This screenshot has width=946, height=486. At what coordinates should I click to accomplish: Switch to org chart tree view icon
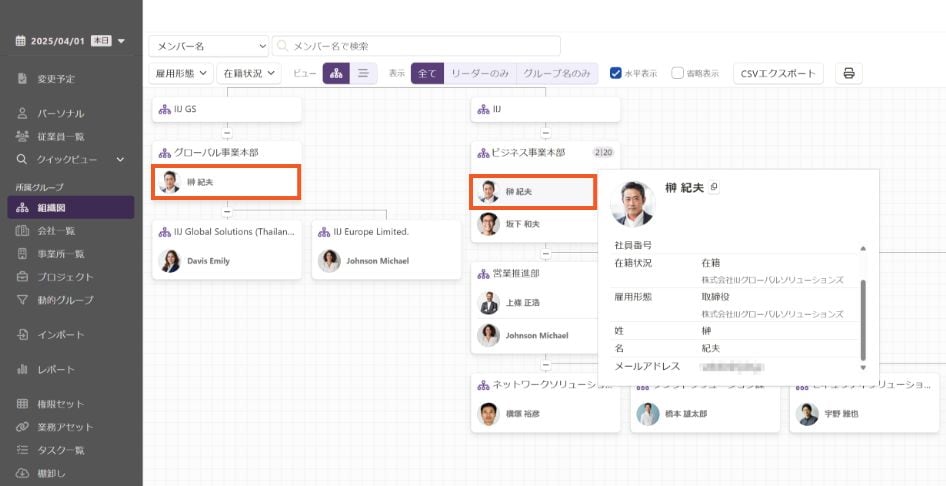point(336,73)
